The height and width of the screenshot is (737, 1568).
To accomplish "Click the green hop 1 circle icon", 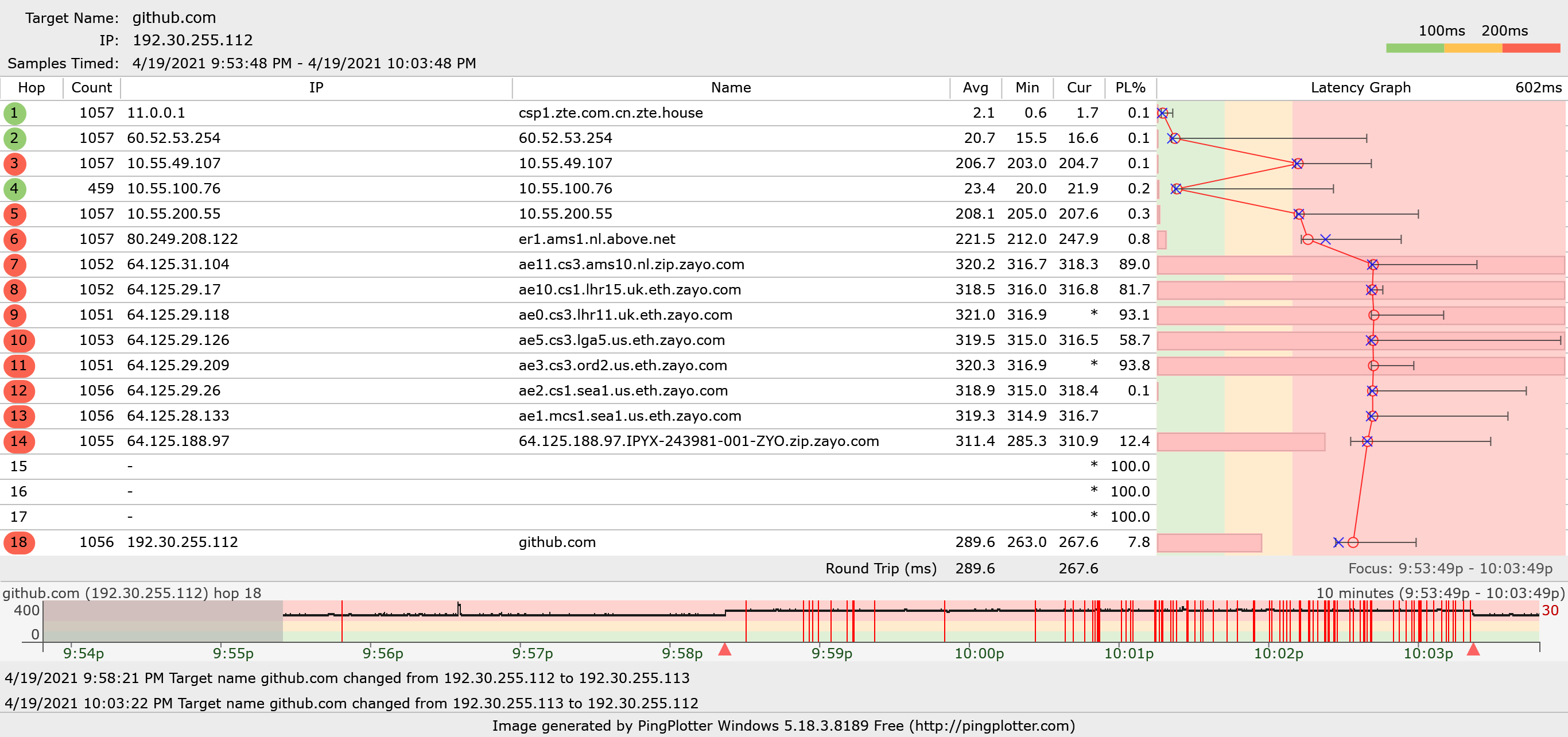I will click(14, 113).
